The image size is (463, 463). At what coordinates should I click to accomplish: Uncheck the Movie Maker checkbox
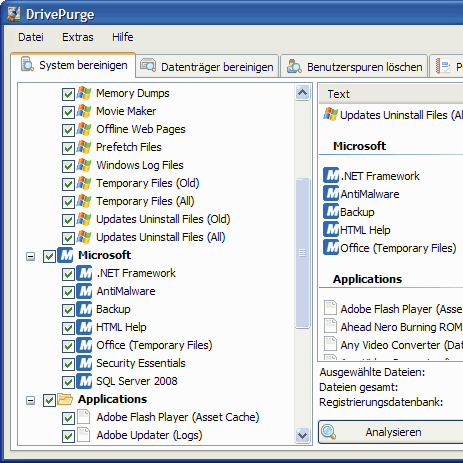tap(68, 112)
